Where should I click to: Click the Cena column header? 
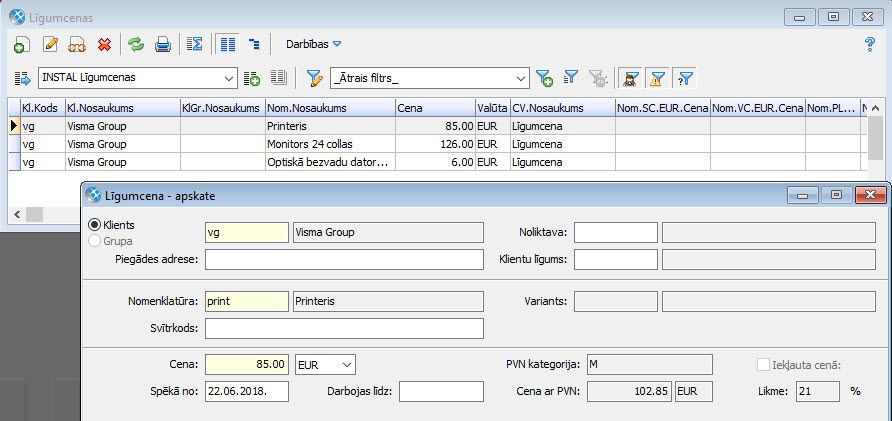(434, 108)
